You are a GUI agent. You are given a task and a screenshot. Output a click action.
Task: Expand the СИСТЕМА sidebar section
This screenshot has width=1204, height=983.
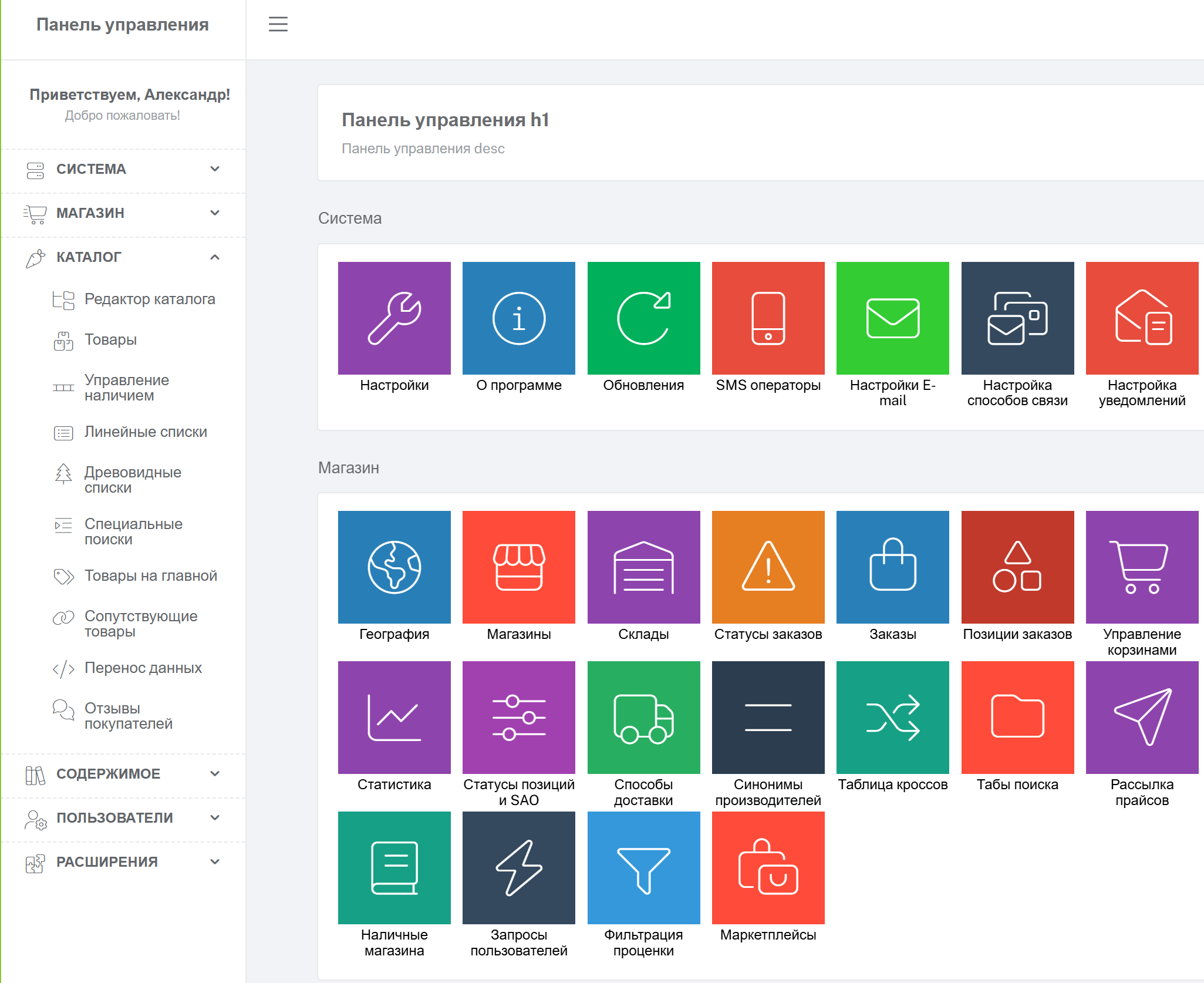123,169
